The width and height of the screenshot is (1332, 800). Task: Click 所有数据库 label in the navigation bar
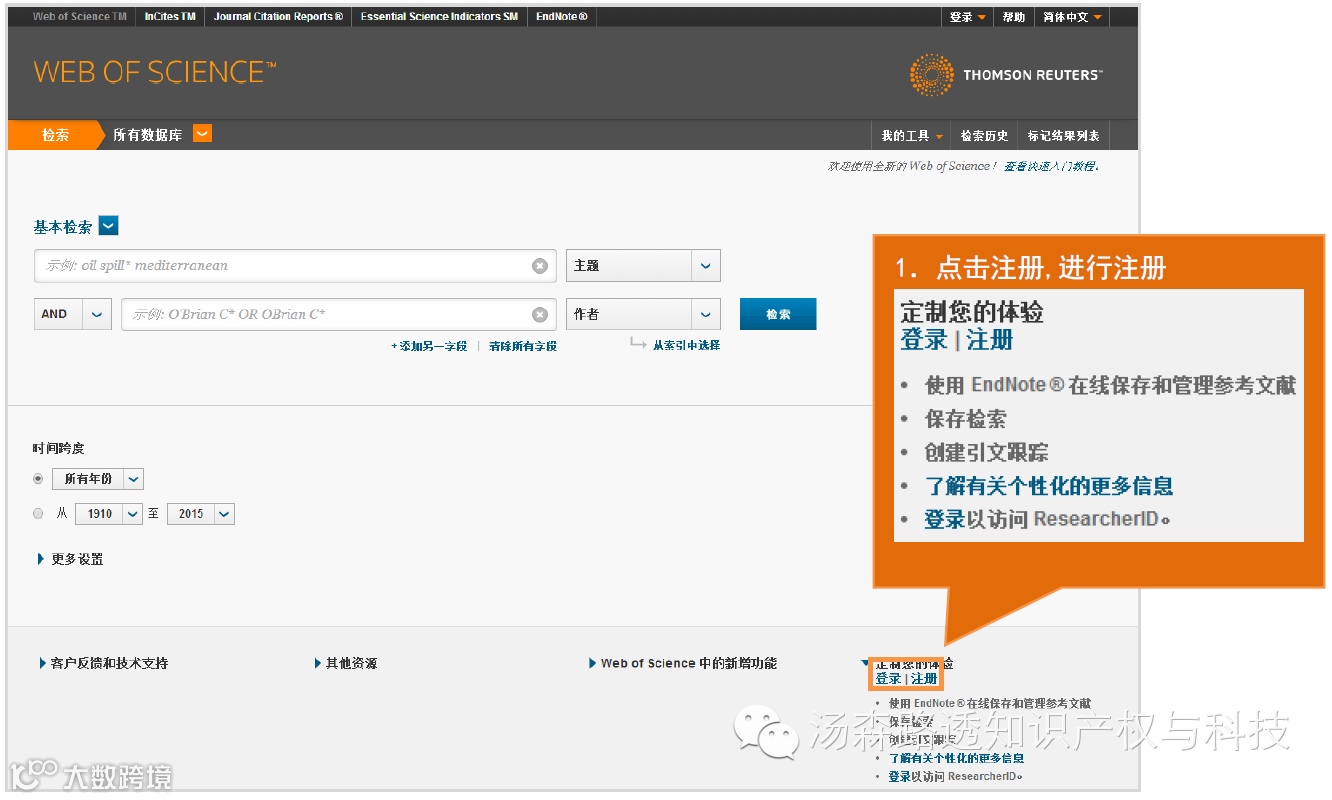[x=147, y=135]
